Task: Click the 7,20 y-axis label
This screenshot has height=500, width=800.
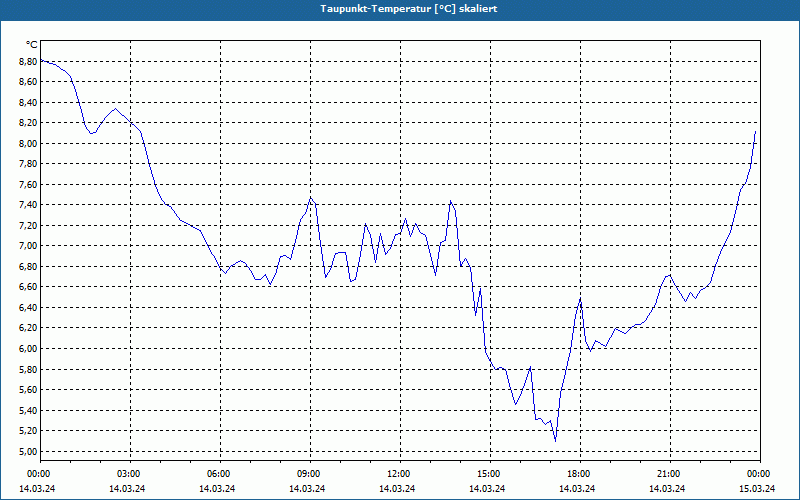Action: [x=28, y=226]
